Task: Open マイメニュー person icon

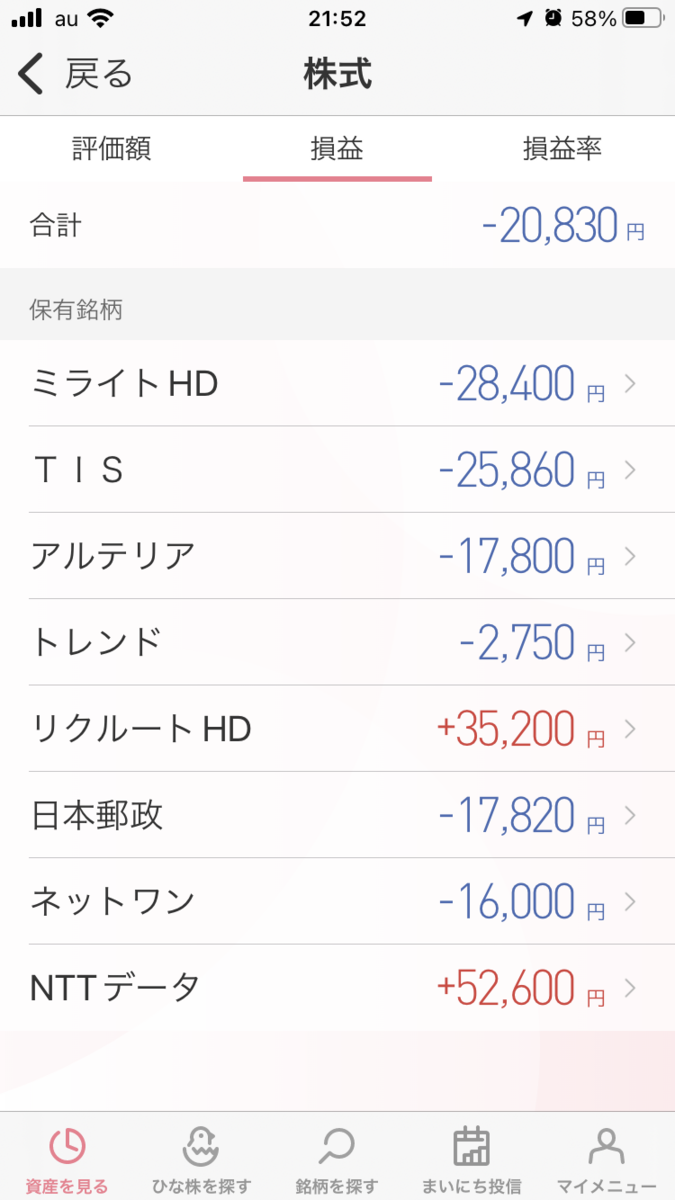Action: pyautogui.click(x=606, y=1147)
